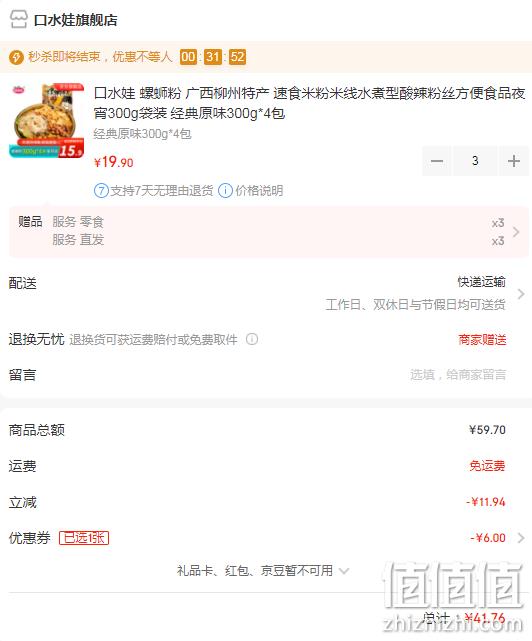
Task: Expand 礼品卡、红包、京豆暂不可用 dropdown
Action: coord(344,571)
